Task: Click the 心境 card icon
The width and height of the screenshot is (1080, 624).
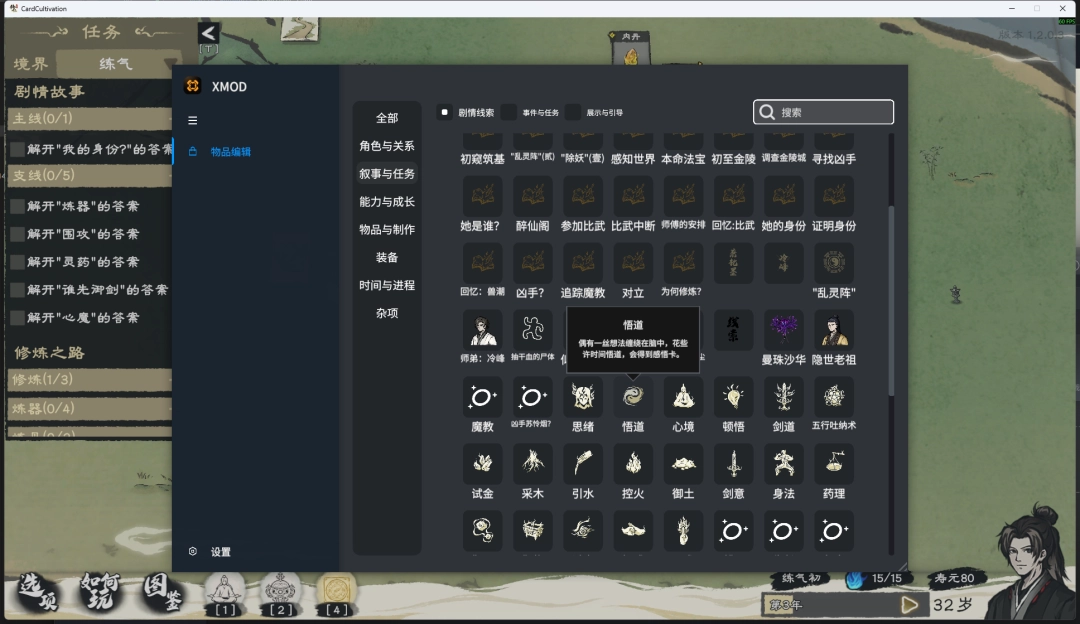Action: pyautogui.click(x=683, y=397)
